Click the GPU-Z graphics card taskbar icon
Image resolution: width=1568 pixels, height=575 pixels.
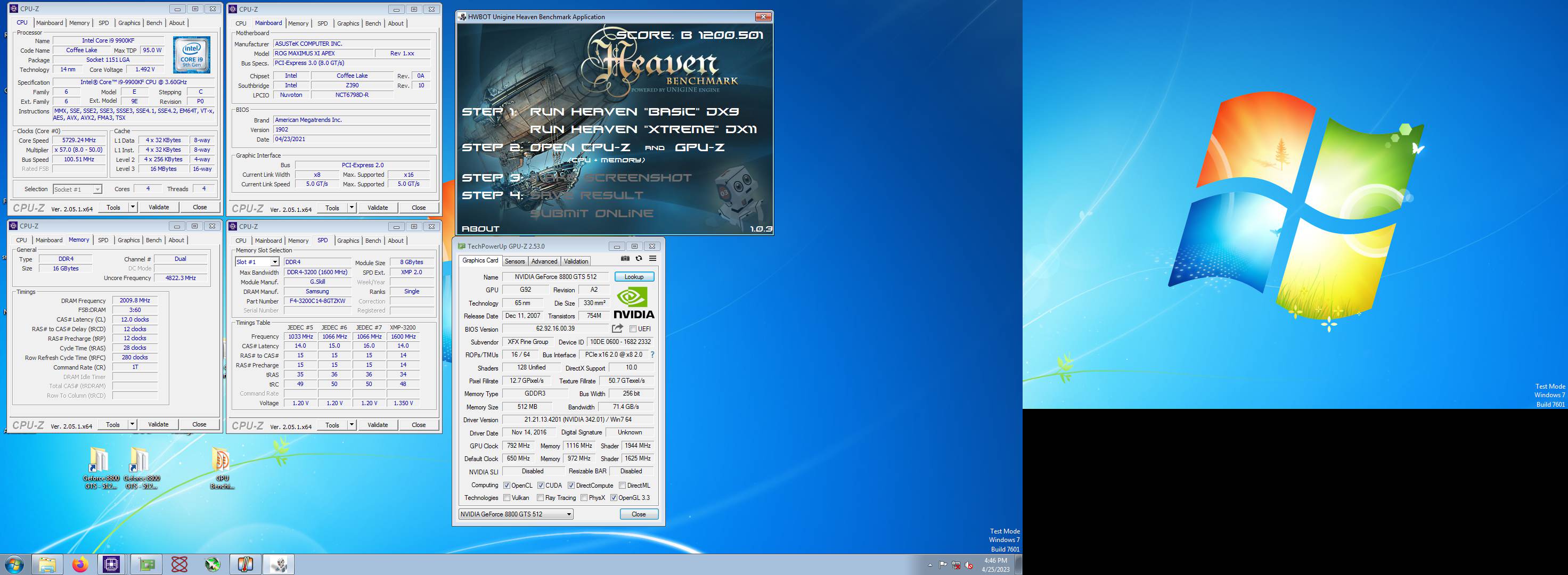point(146,565)
